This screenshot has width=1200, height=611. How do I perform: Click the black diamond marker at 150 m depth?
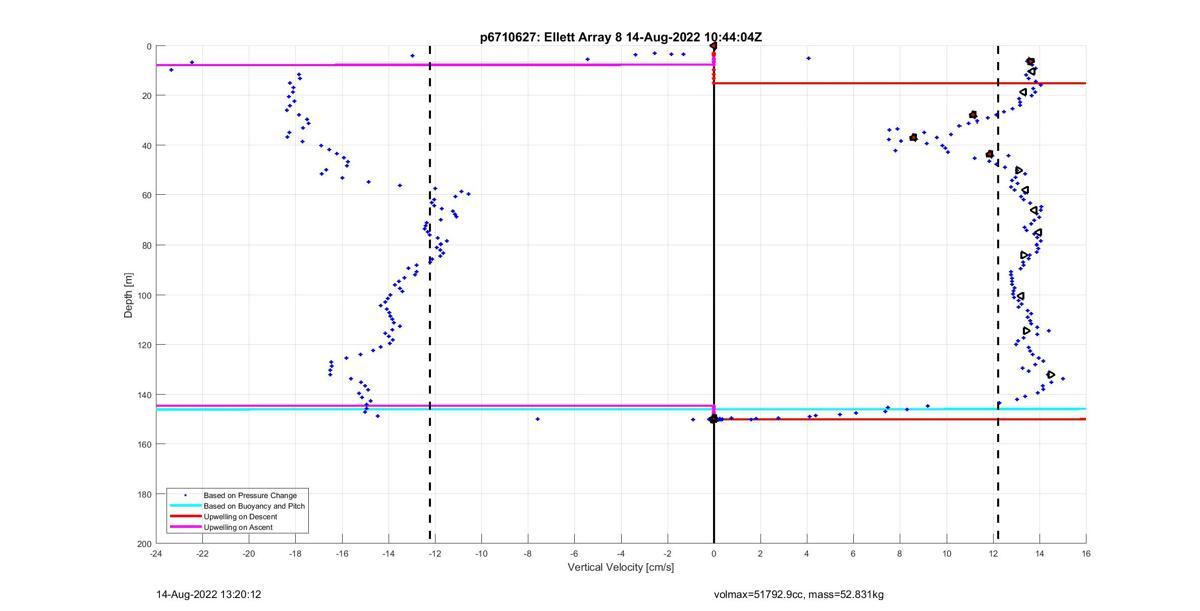click(713, 419)
